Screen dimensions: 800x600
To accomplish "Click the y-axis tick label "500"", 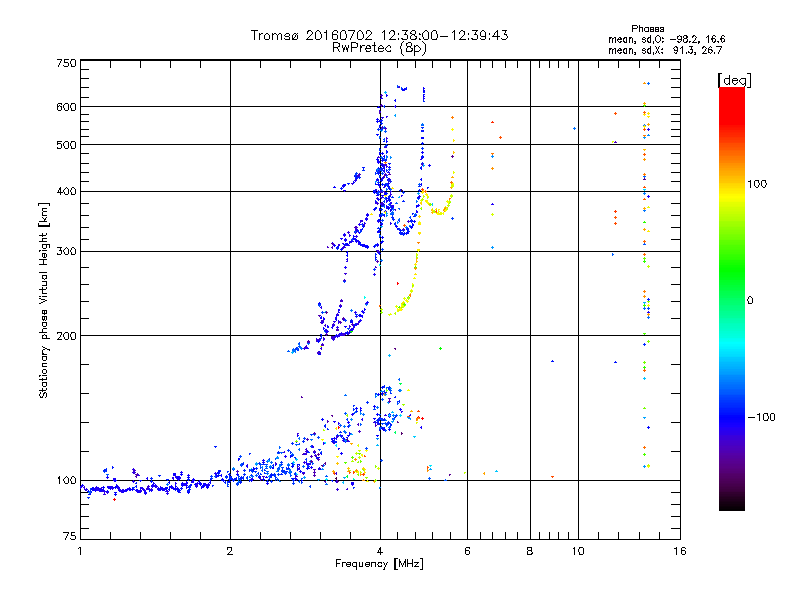I will pyautogui.click(x=66, y=145).
